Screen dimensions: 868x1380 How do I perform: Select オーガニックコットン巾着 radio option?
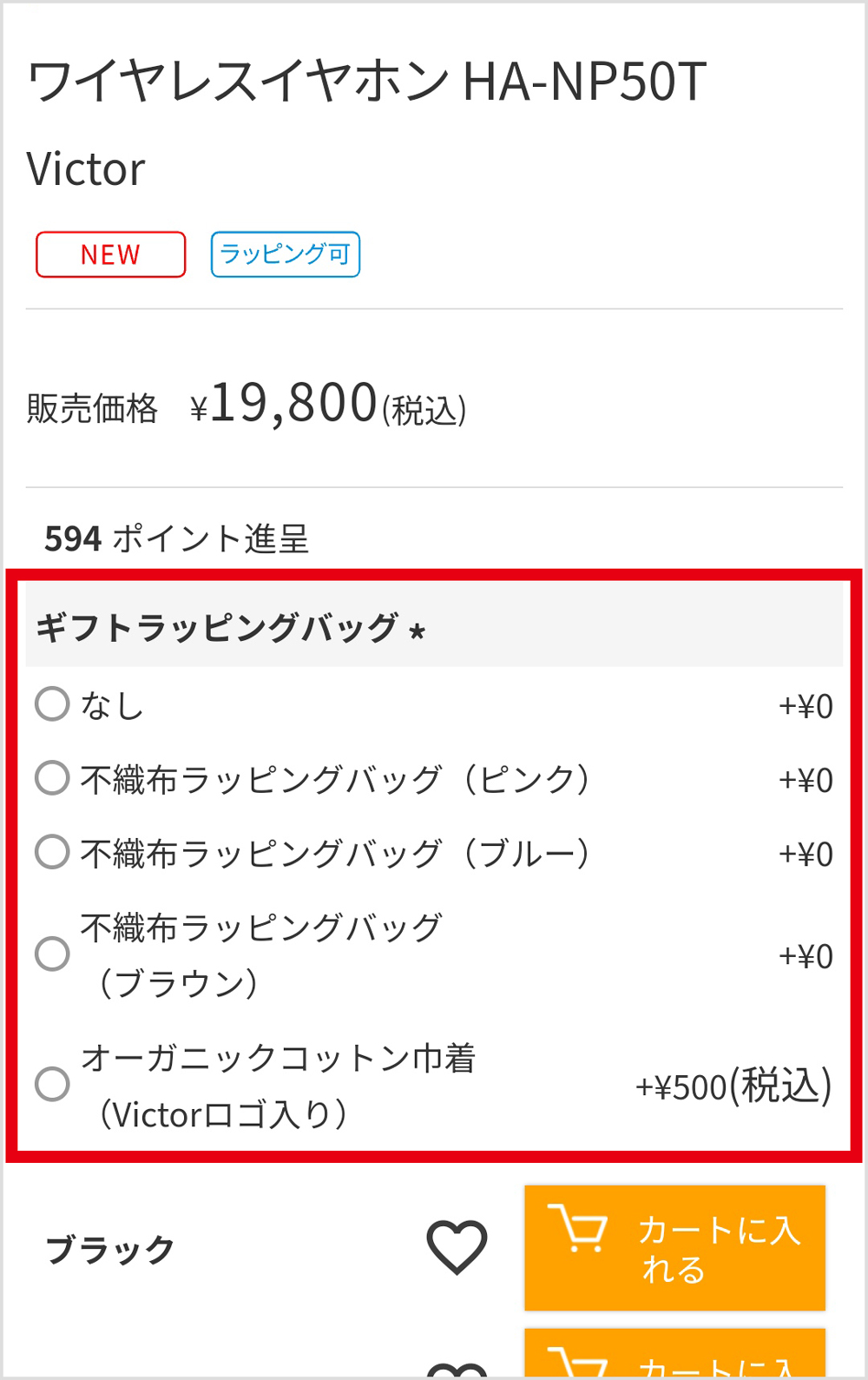(x=53, y=1084)
